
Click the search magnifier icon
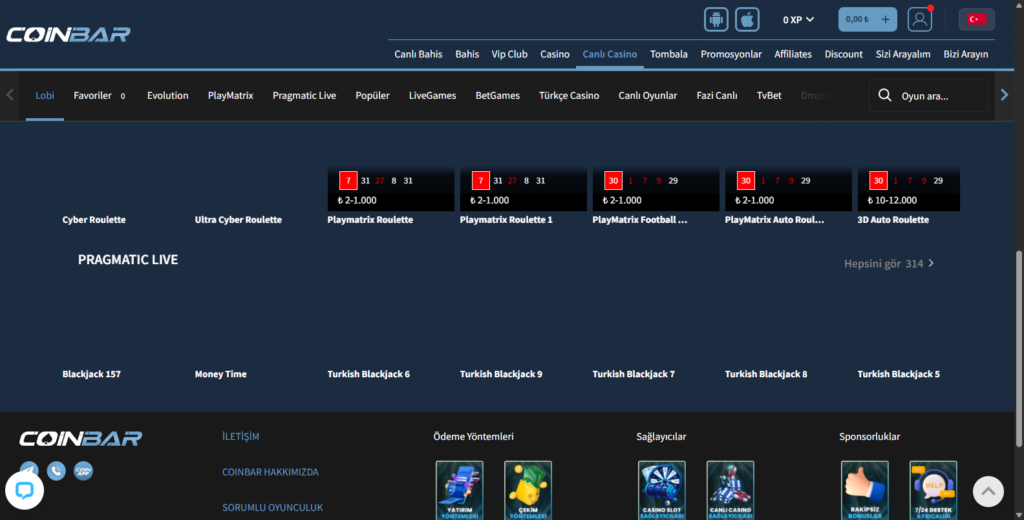[884, 96]
